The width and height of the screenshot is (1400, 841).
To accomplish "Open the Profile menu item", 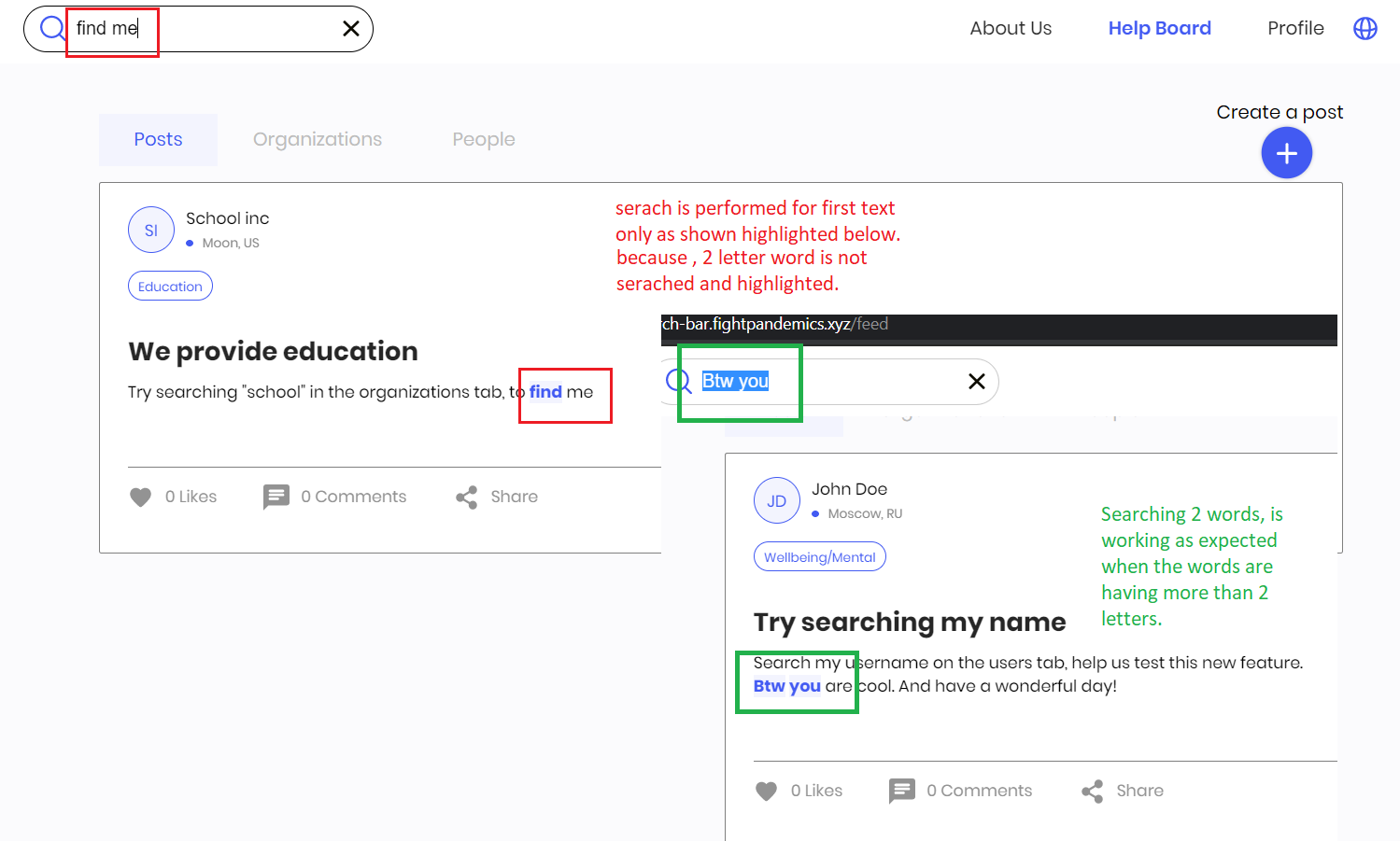I will click(1295, 29).
